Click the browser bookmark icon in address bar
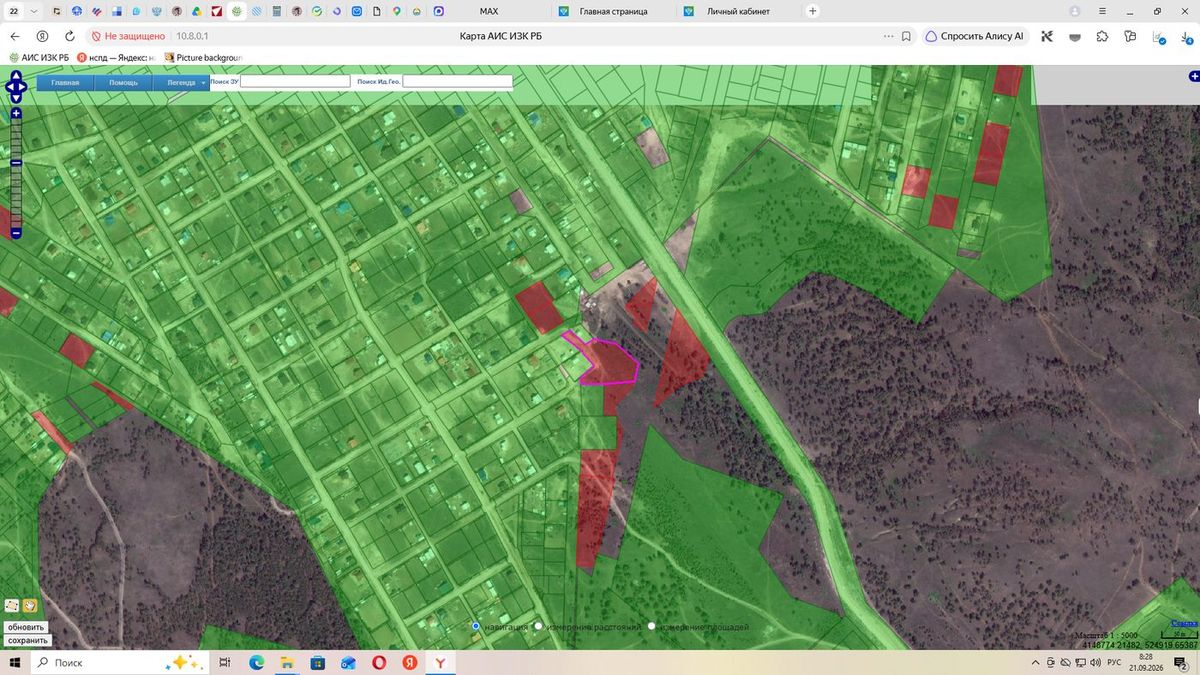 coord(906,36)
